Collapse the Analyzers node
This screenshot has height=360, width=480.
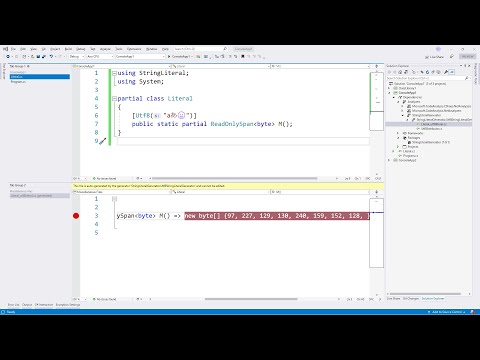(398, 102)
